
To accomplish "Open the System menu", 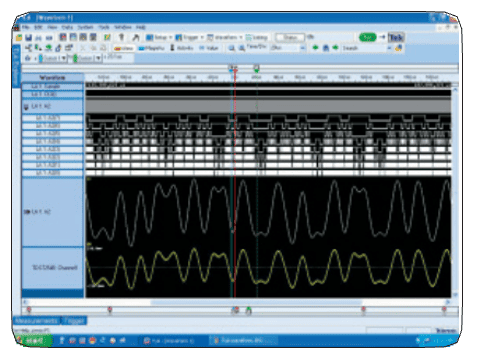I will point(85,27).
